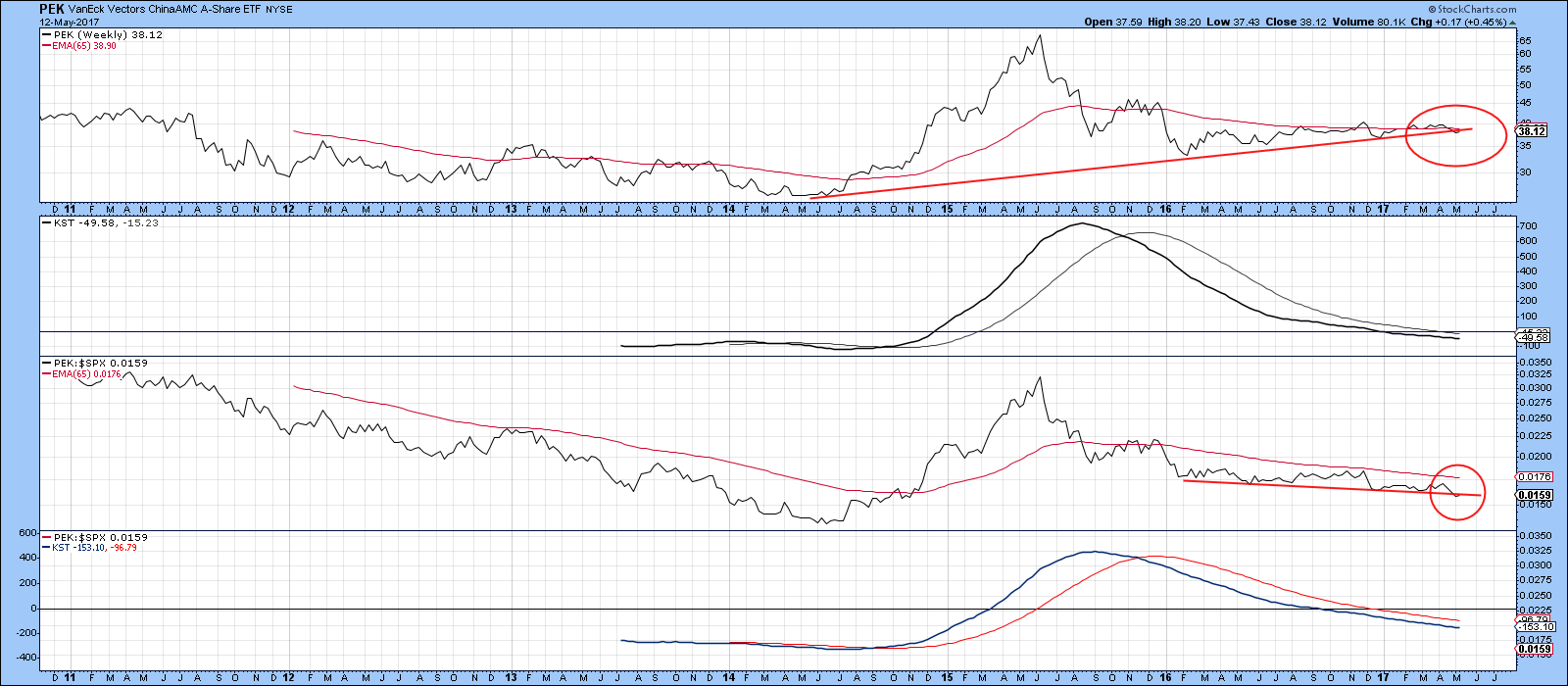Click year 17 on the bottom time axis
Image resolution: width=1568 pixels, height=686 pixels.
tap(1383, 676)
